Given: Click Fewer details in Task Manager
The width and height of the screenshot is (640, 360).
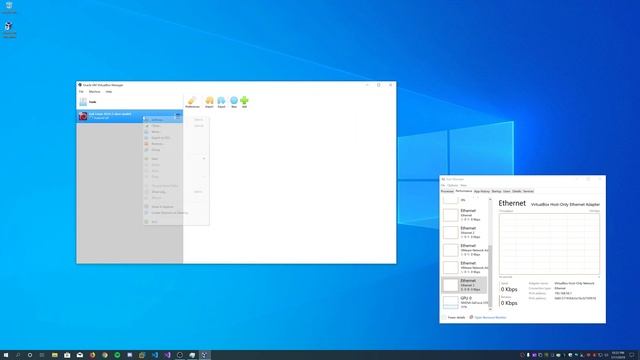Looking at the screenshot, I should pyautogui.click(x=453, y=317).
